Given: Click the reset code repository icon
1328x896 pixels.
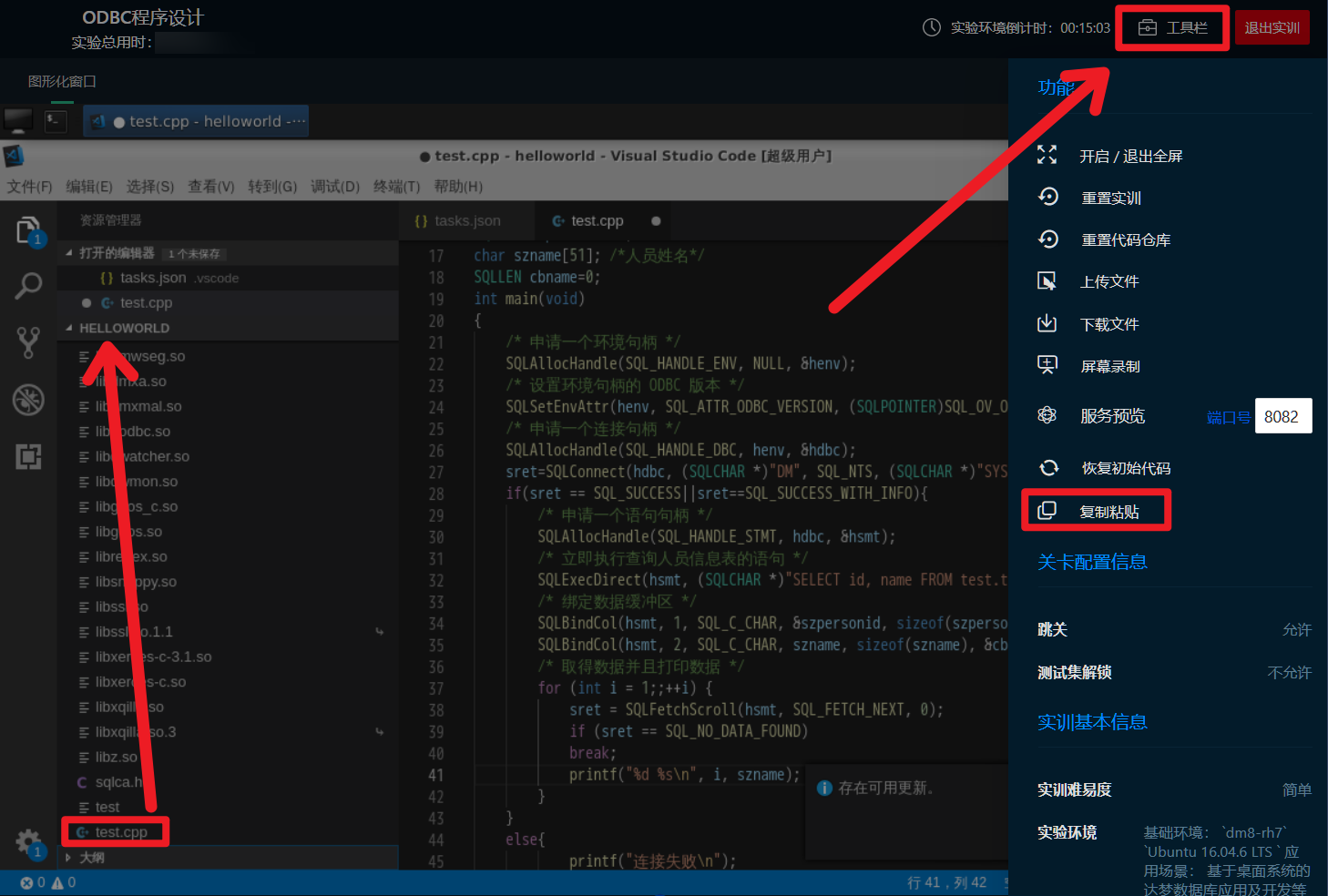Looking at the screenshot, I should click(x=1047, y=239).
